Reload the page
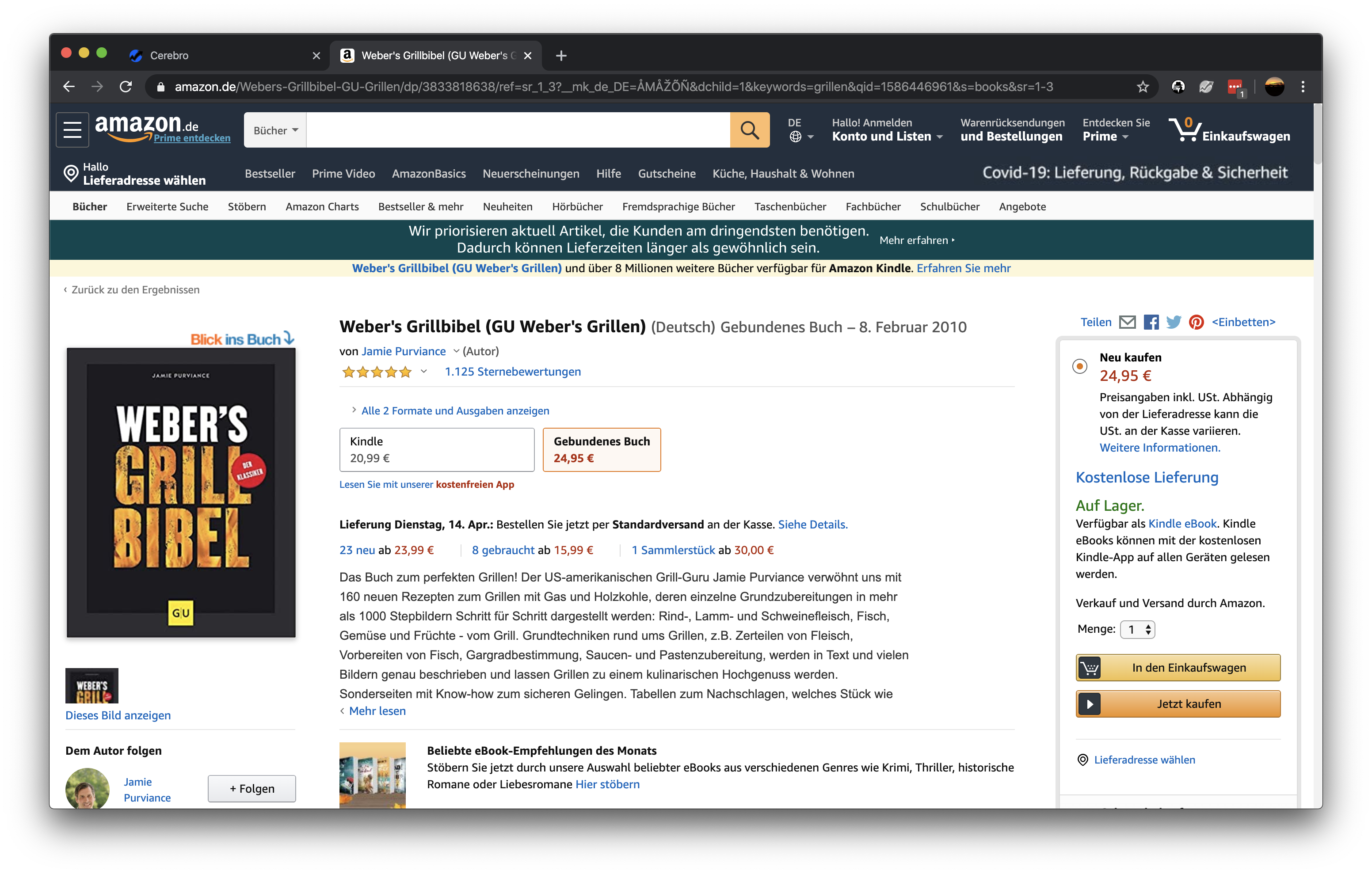 pos(126,87)
